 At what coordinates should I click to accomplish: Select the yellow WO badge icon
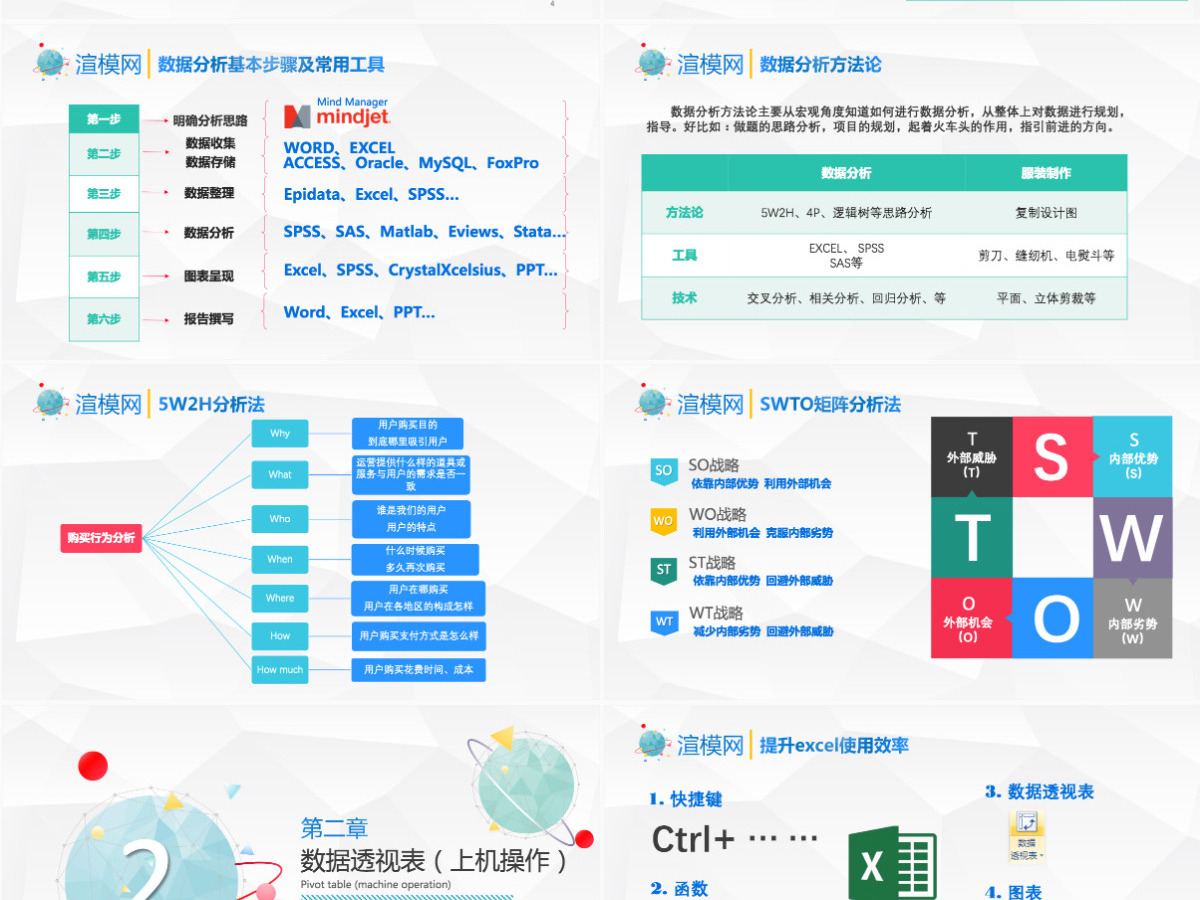(x=663, y=521)
